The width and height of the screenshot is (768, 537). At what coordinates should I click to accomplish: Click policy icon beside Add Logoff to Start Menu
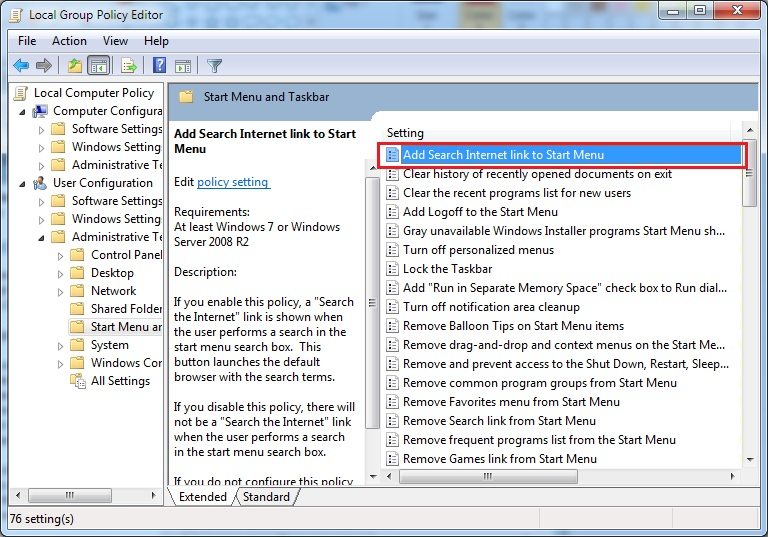coord(392,212)
